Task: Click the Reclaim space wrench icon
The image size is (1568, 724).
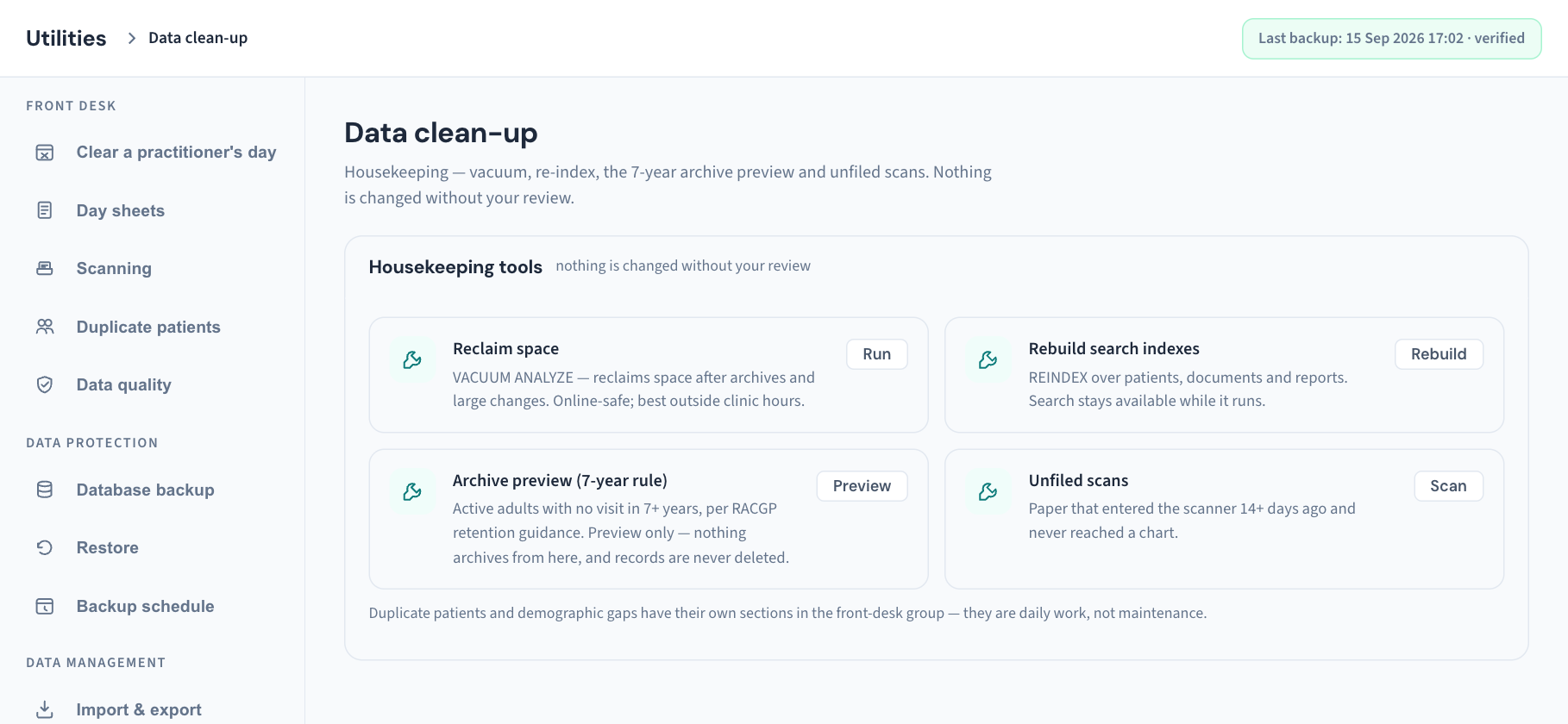Action: point(412,359)
